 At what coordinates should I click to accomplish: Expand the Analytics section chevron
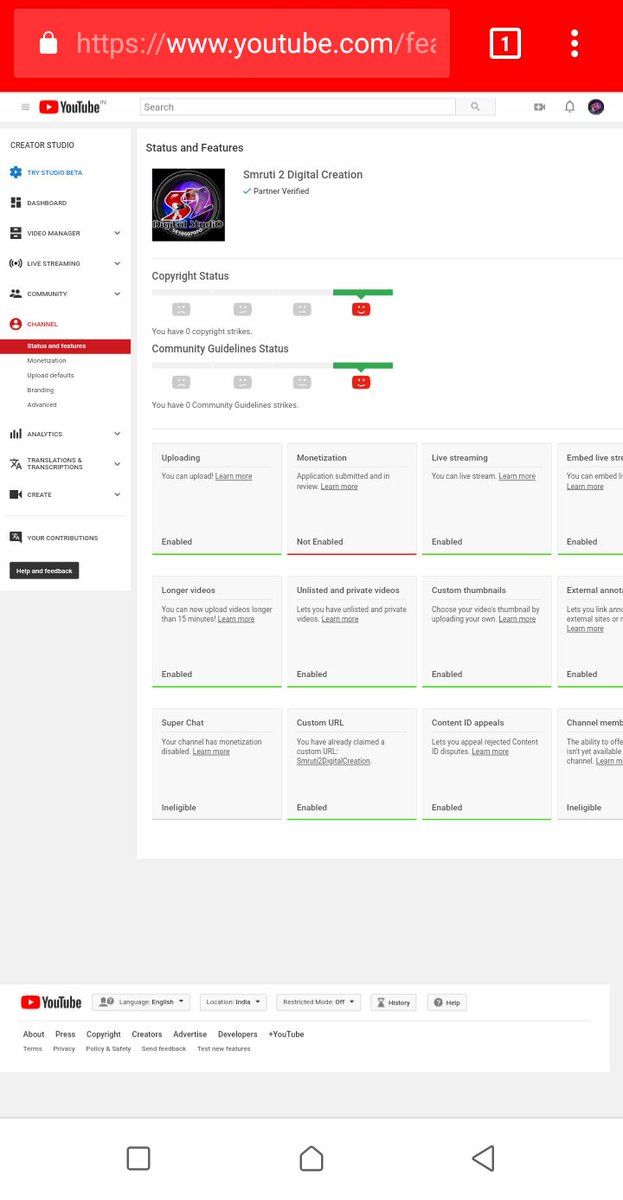[117, 434]
